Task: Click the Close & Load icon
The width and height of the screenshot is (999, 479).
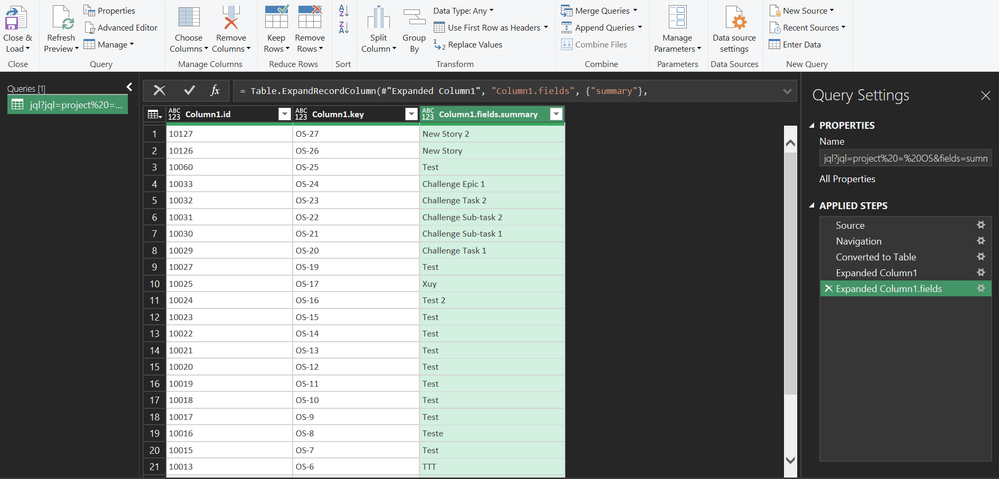Action: coord(17,18)
